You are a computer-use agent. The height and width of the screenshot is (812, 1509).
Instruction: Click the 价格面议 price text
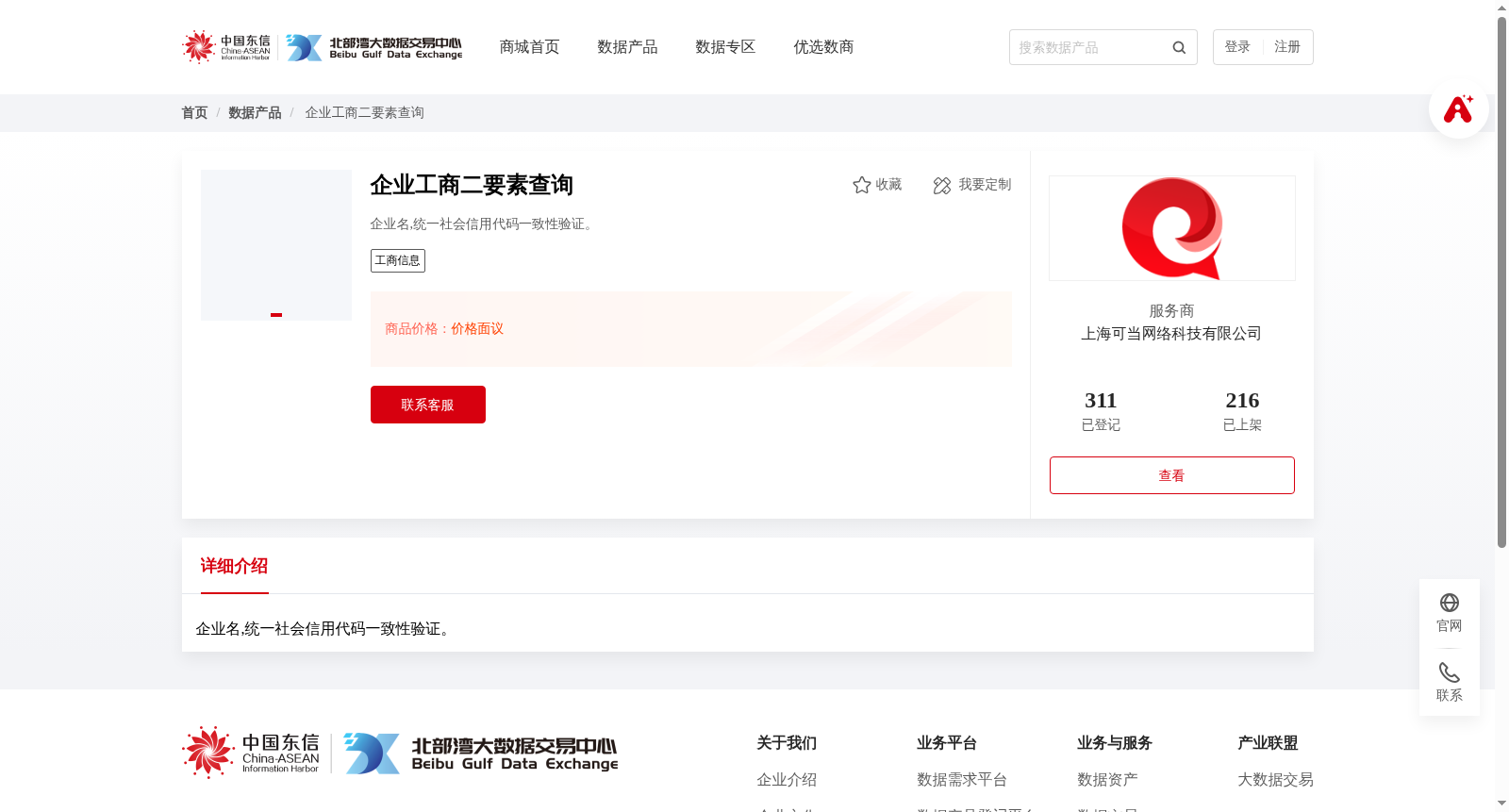point(477,329)
